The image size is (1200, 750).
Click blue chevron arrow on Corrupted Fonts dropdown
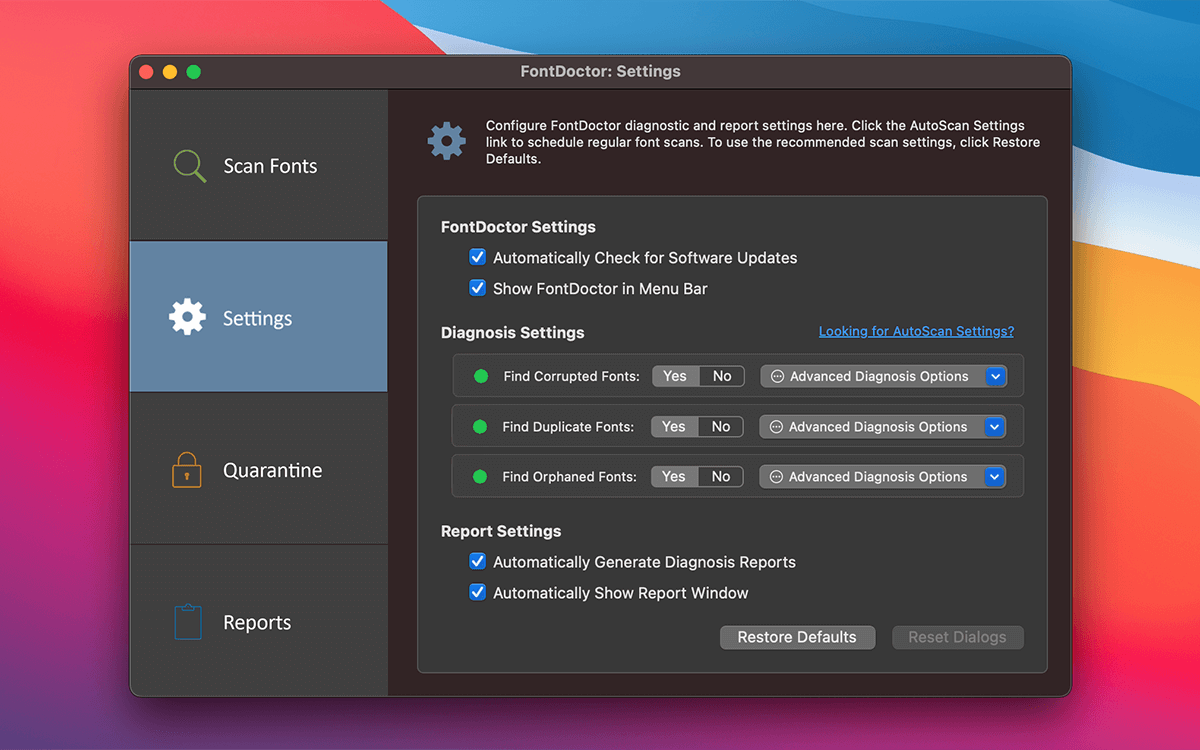(995, 376)
